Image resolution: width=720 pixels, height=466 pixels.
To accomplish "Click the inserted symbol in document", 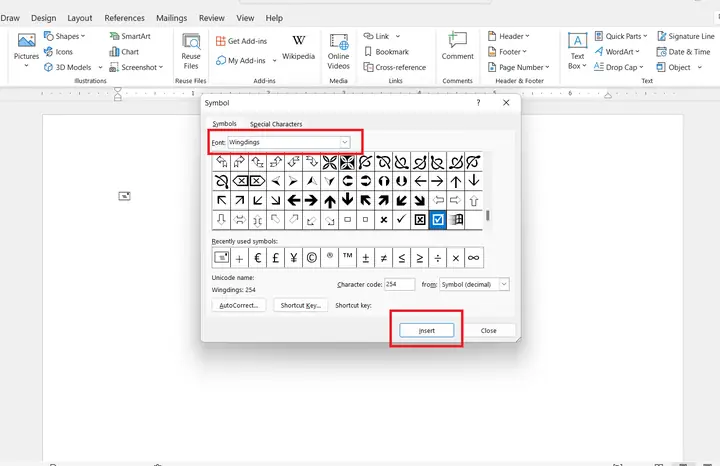I will point(124,196).
